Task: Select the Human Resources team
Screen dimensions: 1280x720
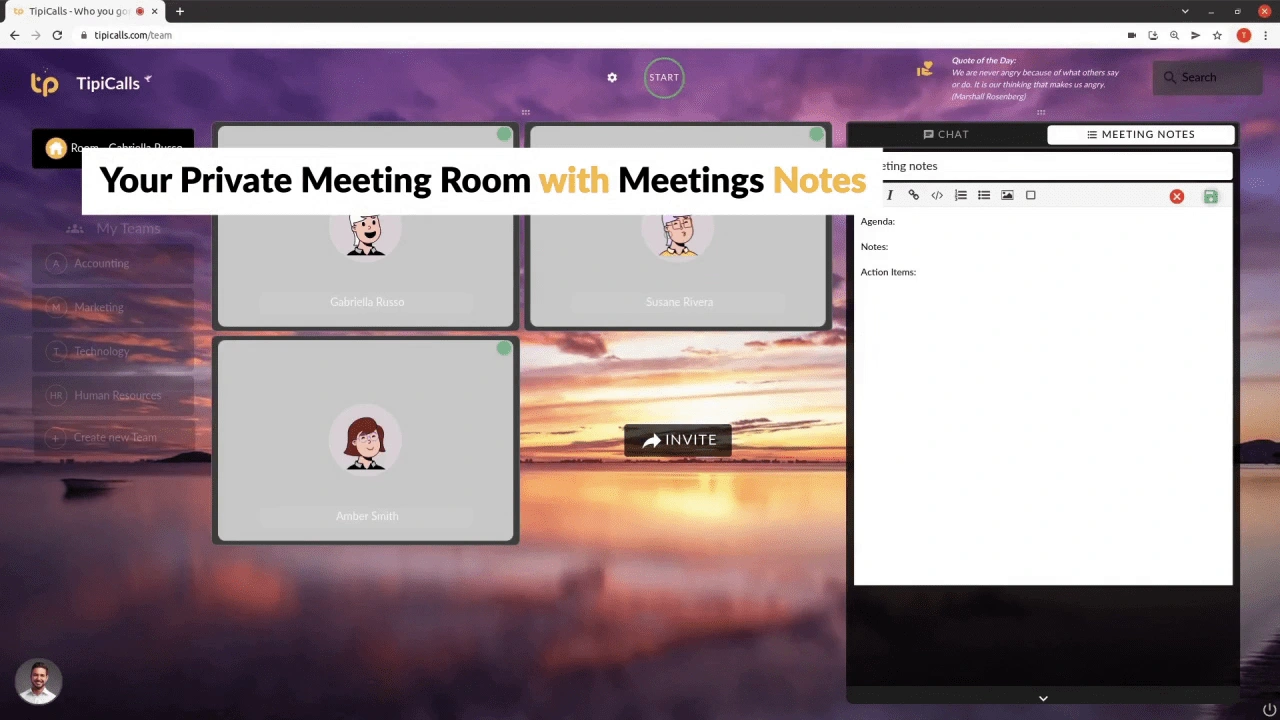Action: pos(113,395)
